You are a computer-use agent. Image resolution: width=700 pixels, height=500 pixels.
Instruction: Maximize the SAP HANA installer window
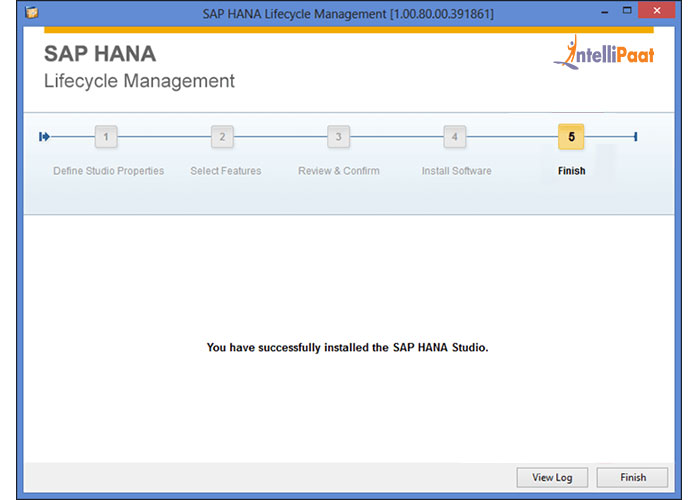pos(627,11)
